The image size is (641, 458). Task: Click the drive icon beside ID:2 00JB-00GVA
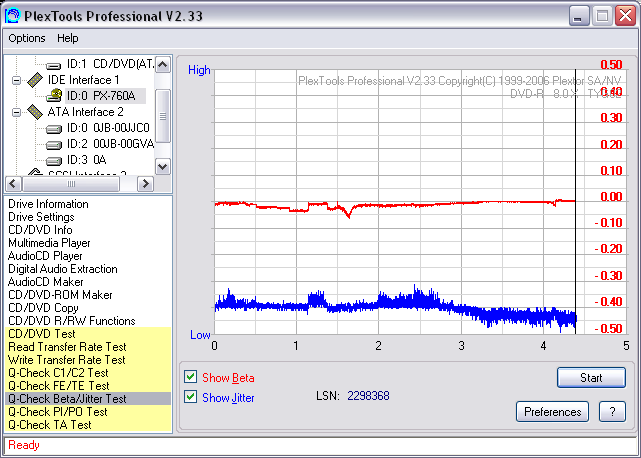pos(54,145)
